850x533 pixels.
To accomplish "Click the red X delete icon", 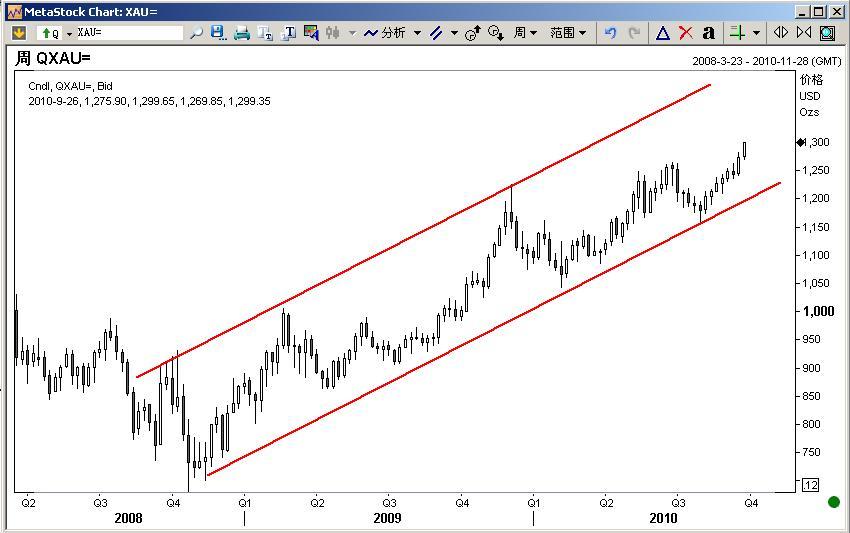I will point(686,33).
